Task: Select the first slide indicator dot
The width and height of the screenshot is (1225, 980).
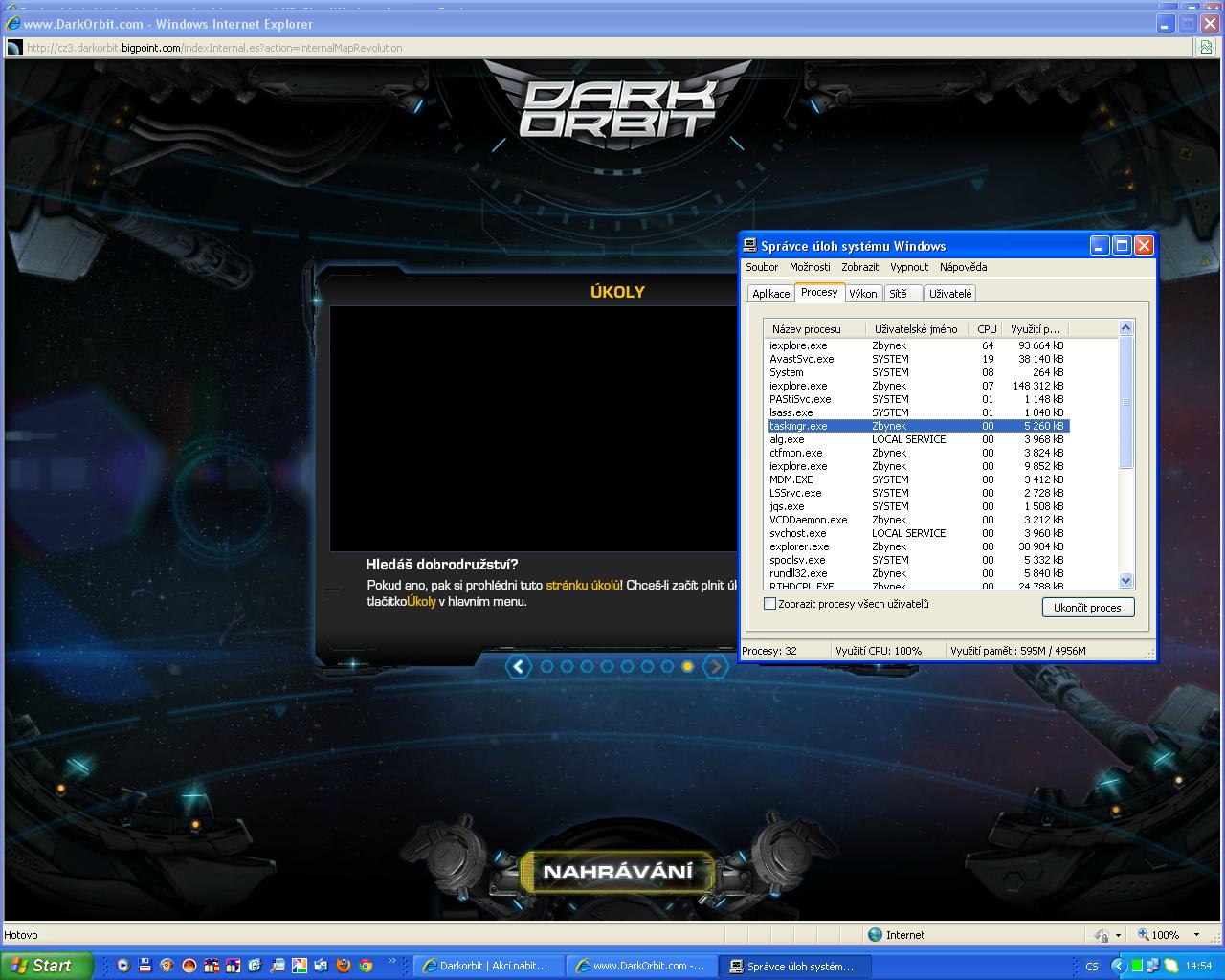Action: (546, 667)
